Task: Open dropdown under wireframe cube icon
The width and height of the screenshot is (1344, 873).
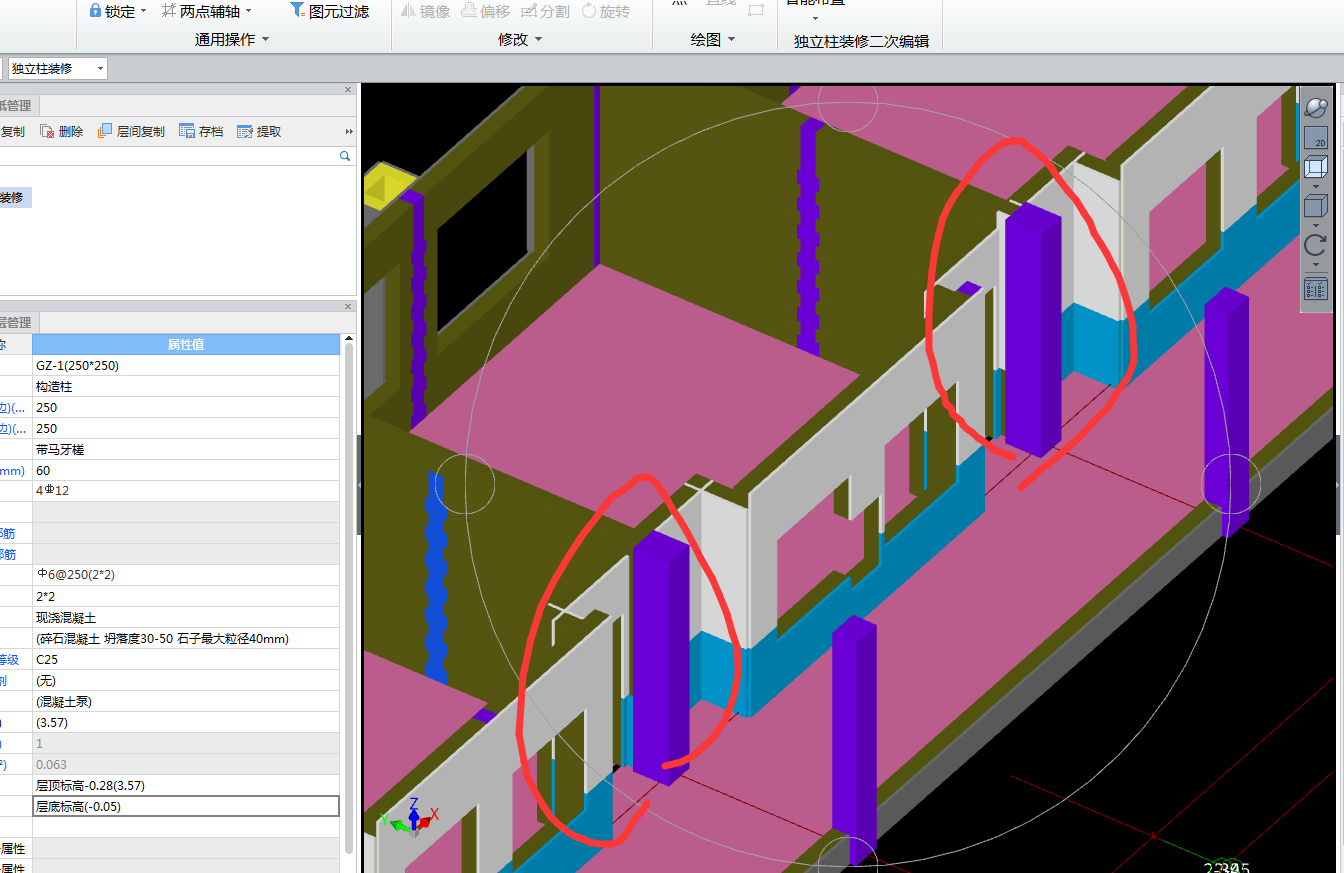Action: point(1316,187)
